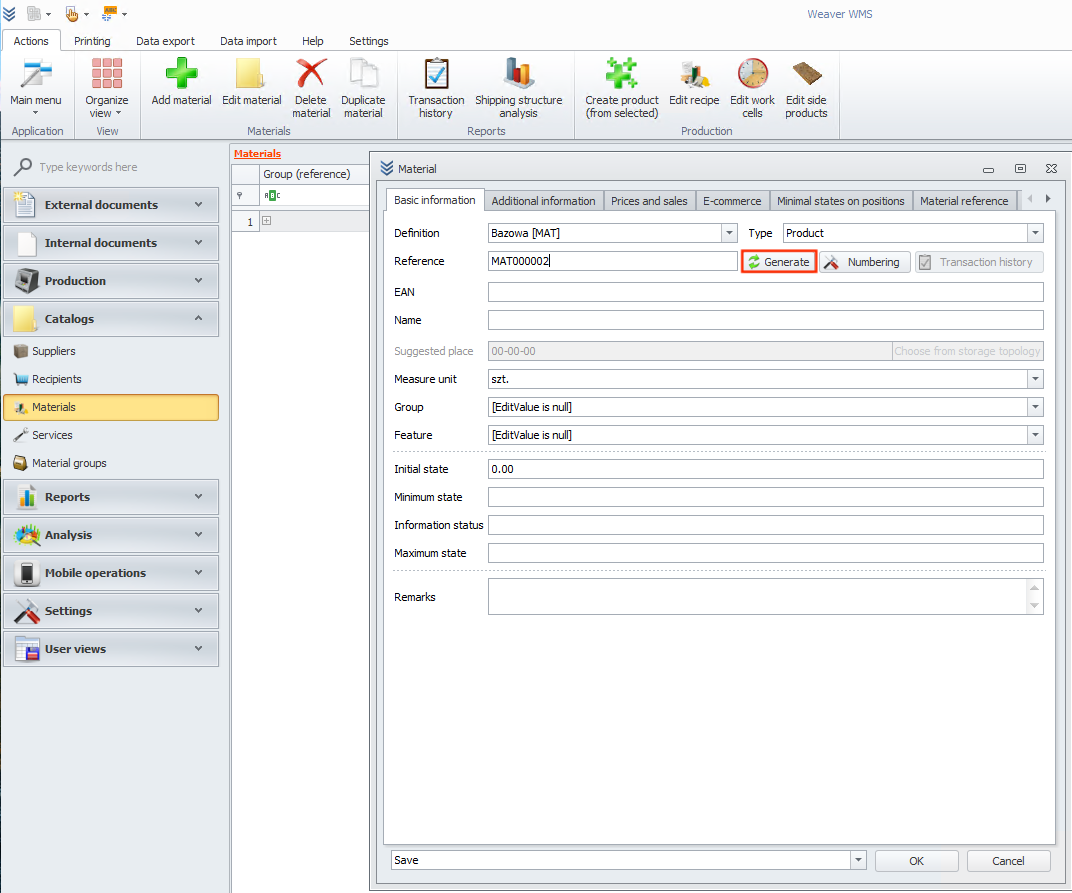This screenshot has width=1072, height=893.
Task: Click the Weaver logo in title bar
Action: pyautogui.click(x=9, y=14)
